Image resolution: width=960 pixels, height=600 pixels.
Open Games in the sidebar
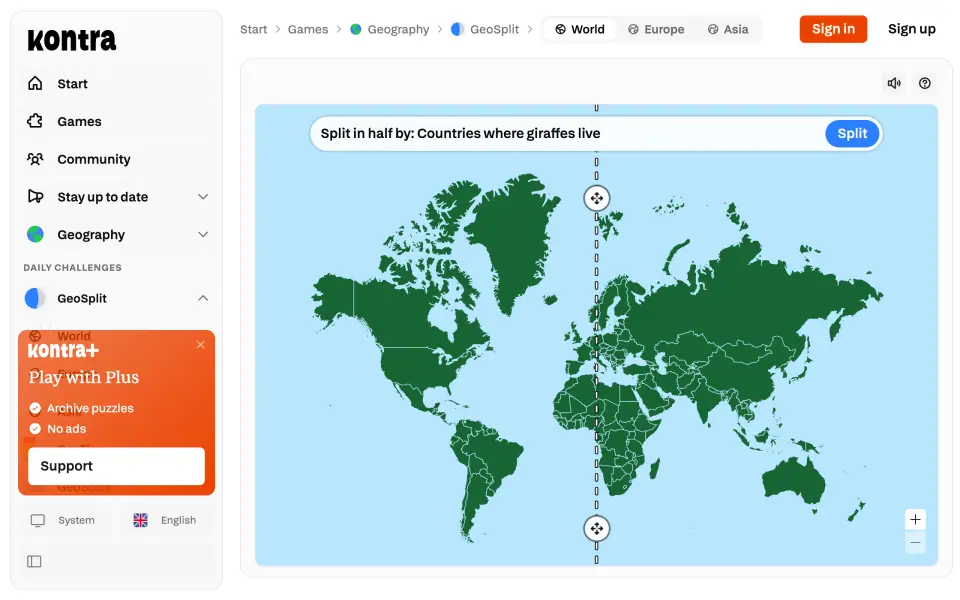click(x=118, y=121)
